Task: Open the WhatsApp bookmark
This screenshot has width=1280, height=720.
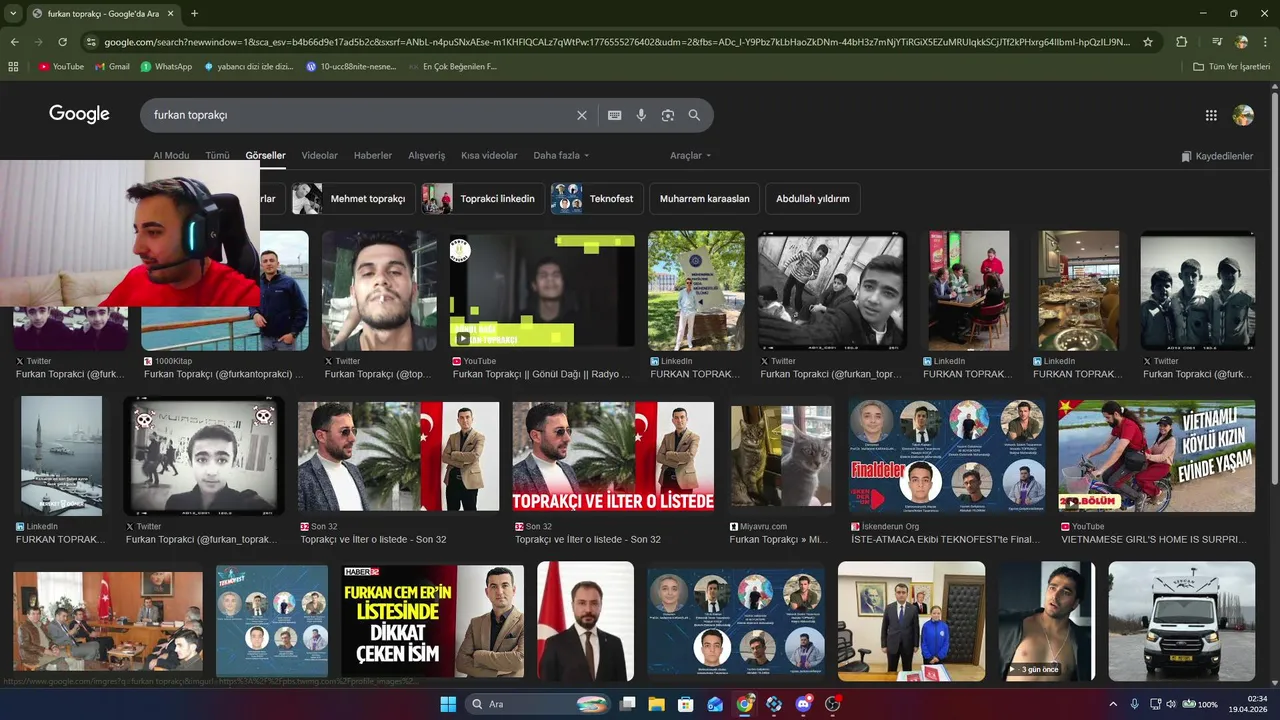Action: coord(166,67)
